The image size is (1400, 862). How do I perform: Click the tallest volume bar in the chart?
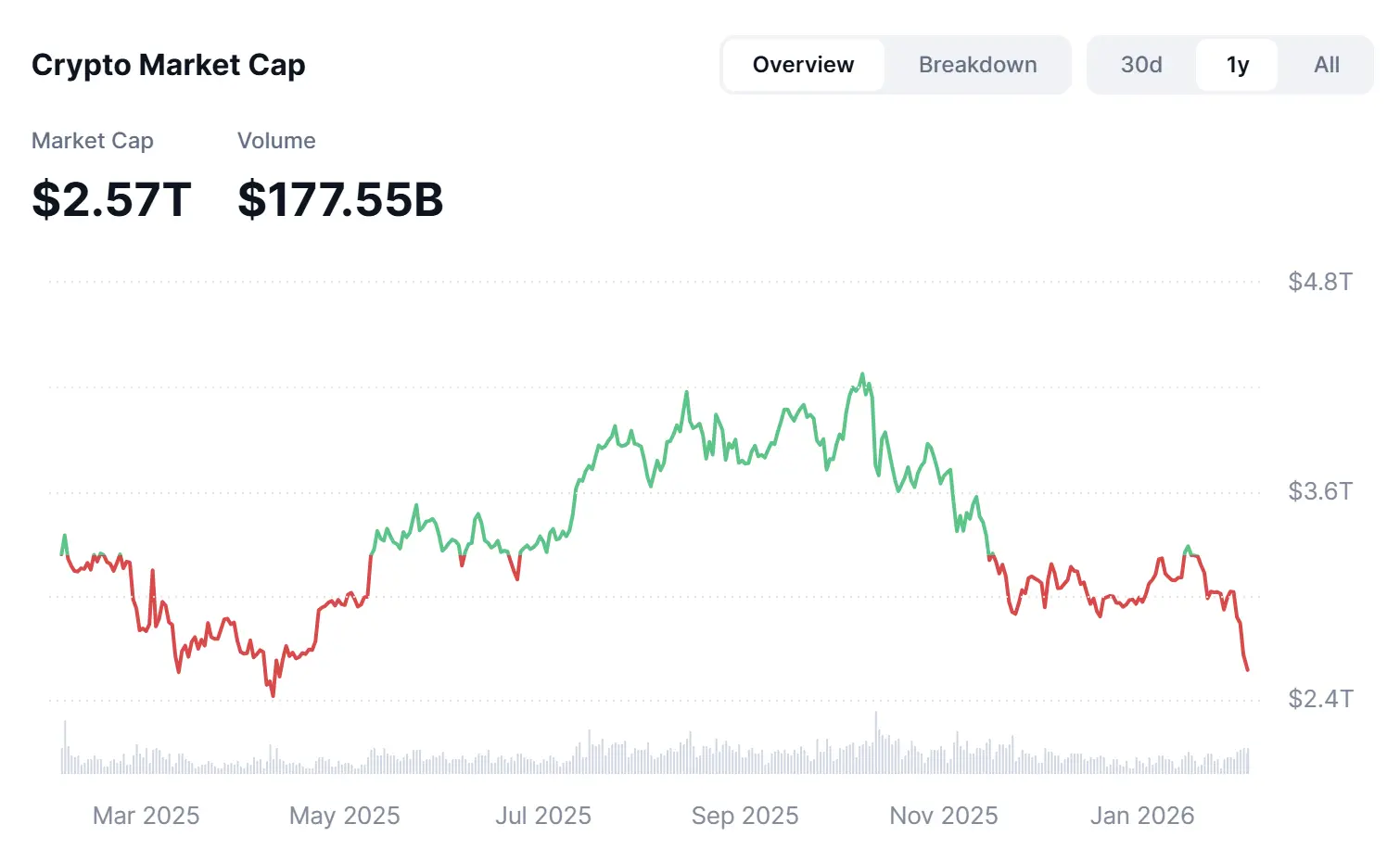[875, 743]
